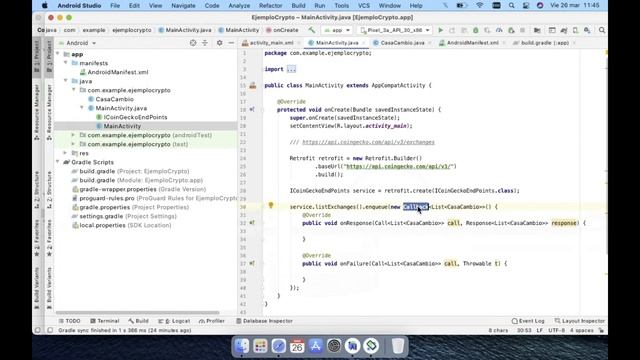Collapse the MainActivity.java tree node
The width and height of the screenshot is (640, 360).
click(x=82, y=108)
